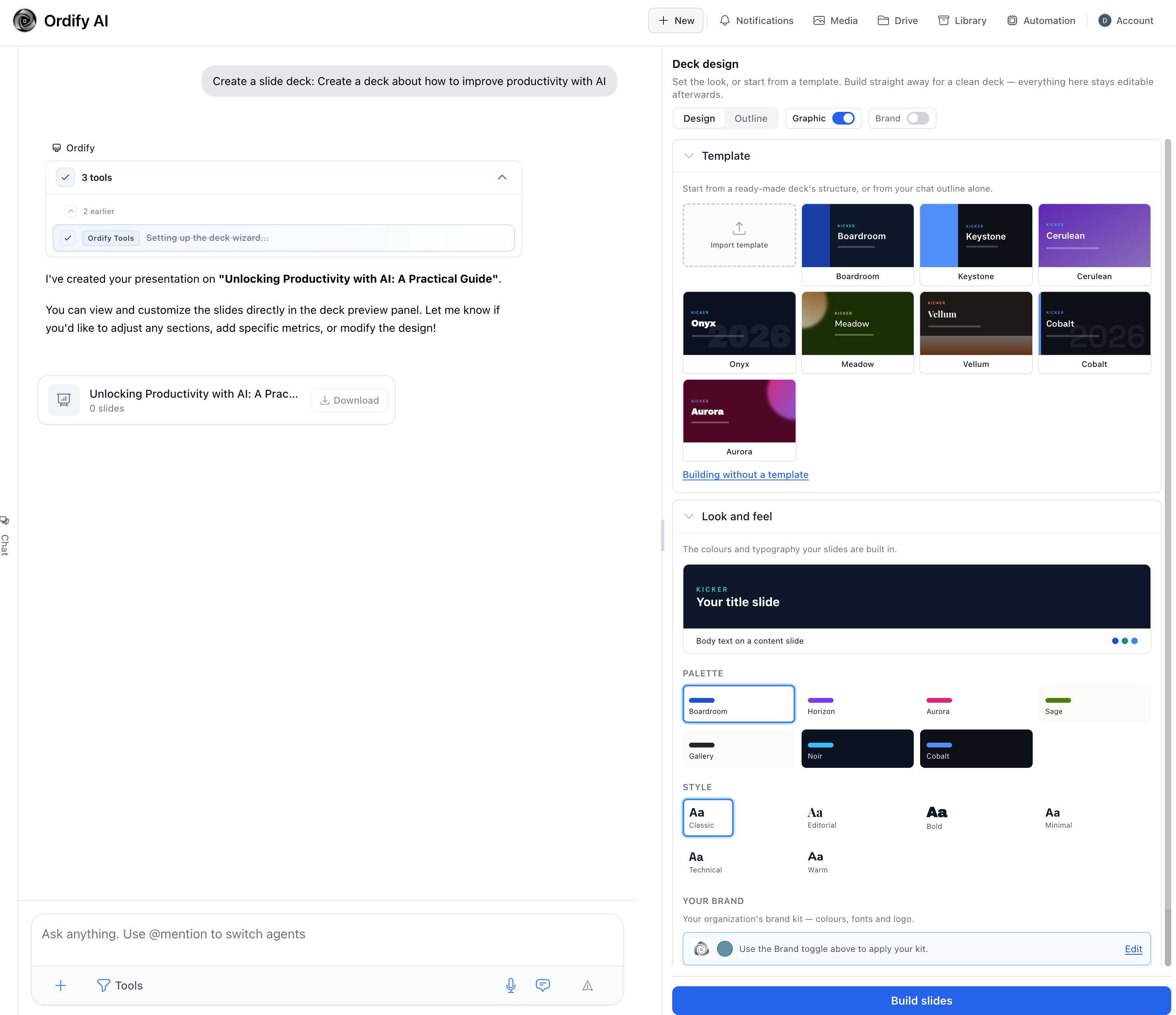The image size is (1176, 1015).
Task: Select the Meadow template thumbnail
Action: (x=857, y=332)
